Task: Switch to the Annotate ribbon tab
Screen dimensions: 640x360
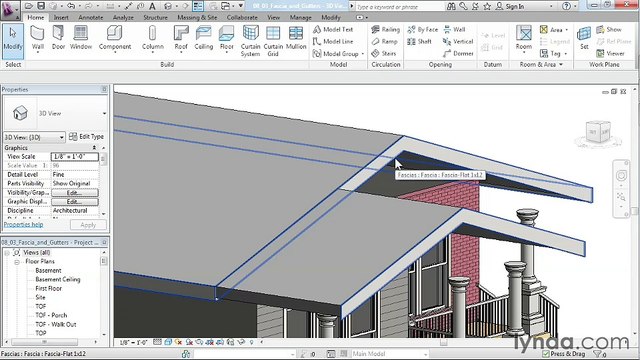Action: (x=91, y=18)
